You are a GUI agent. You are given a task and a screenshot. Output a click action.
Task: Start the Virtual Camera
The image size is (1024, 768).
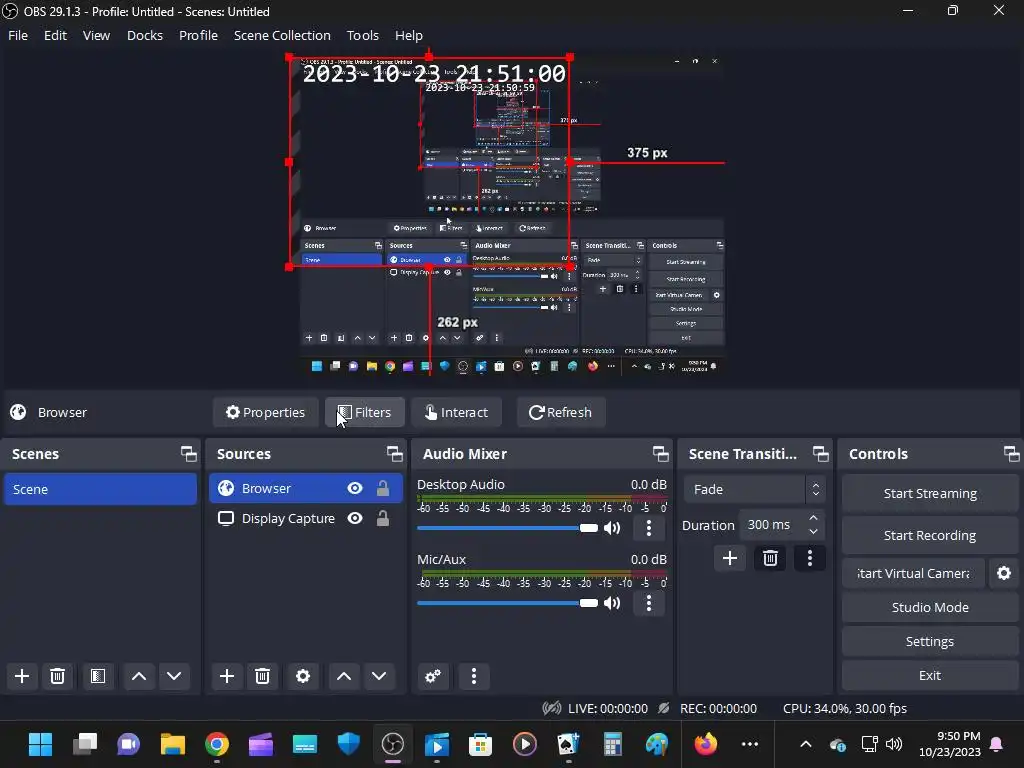[913, 573]
